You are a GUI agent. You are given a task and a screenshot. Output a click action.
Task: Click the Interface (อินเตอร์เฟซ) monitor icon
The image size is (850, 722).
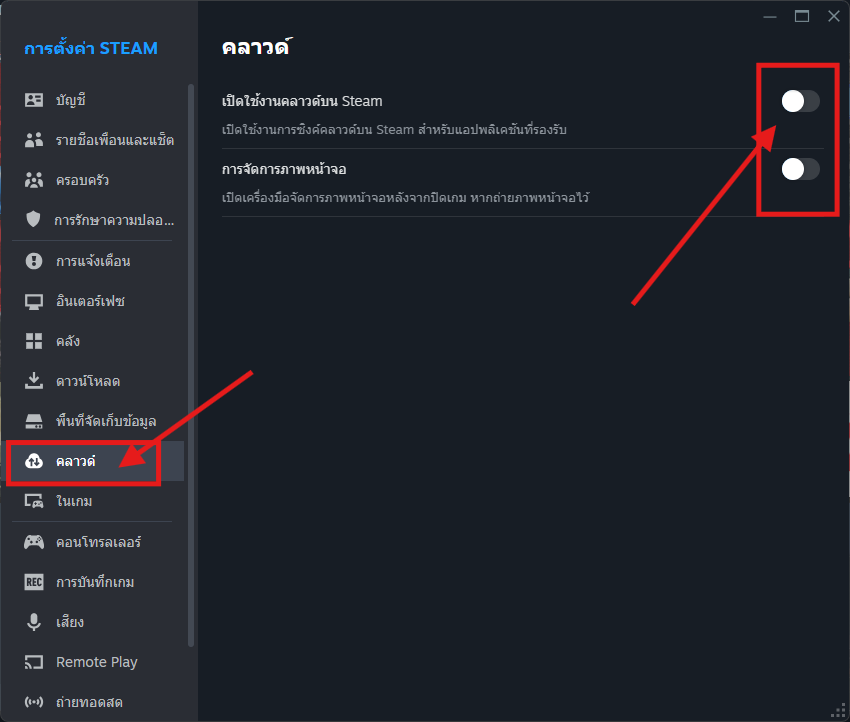pos(34,301)
